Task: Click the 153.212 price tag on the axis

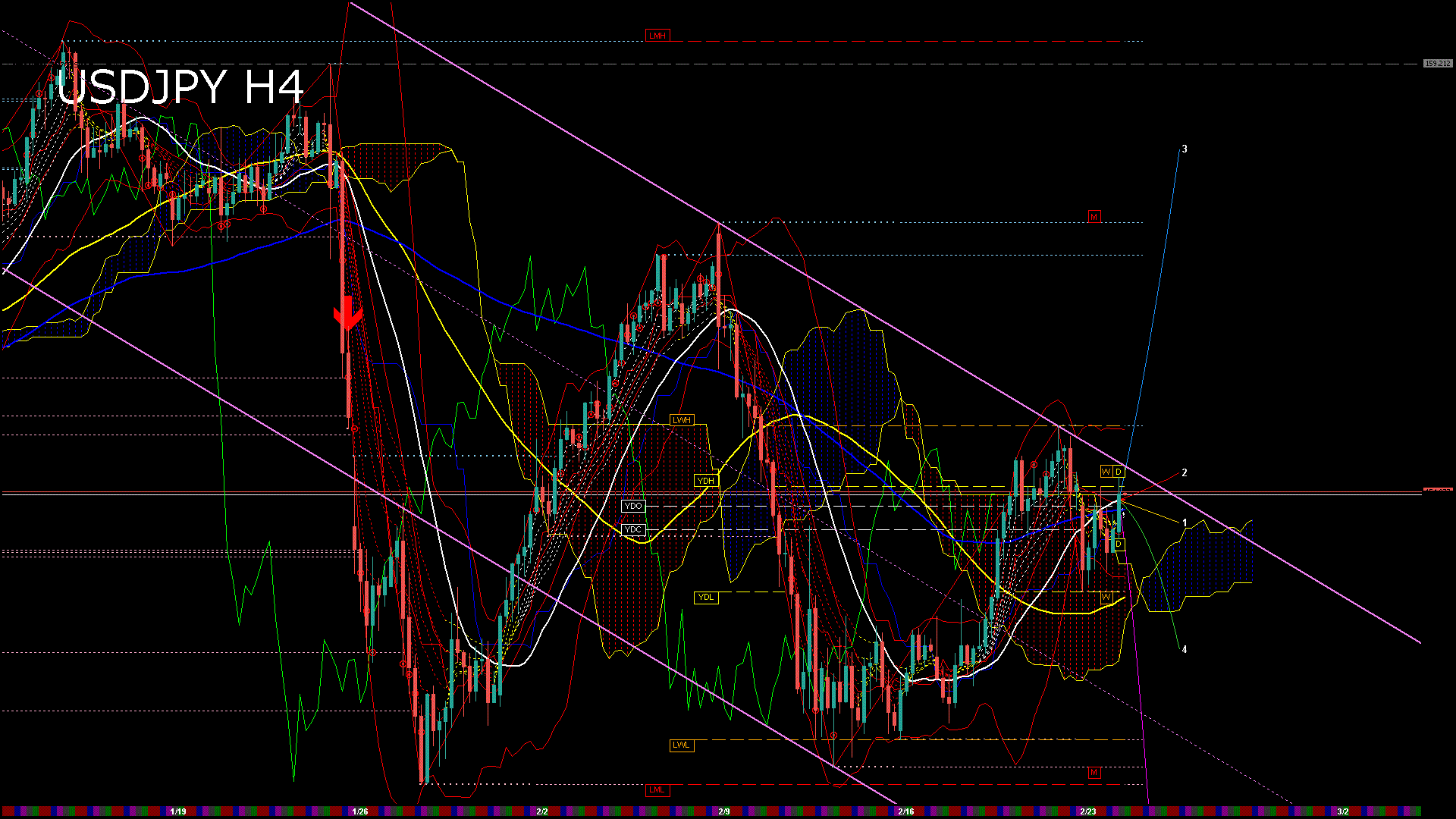Action: click(x=1438, y=64)
